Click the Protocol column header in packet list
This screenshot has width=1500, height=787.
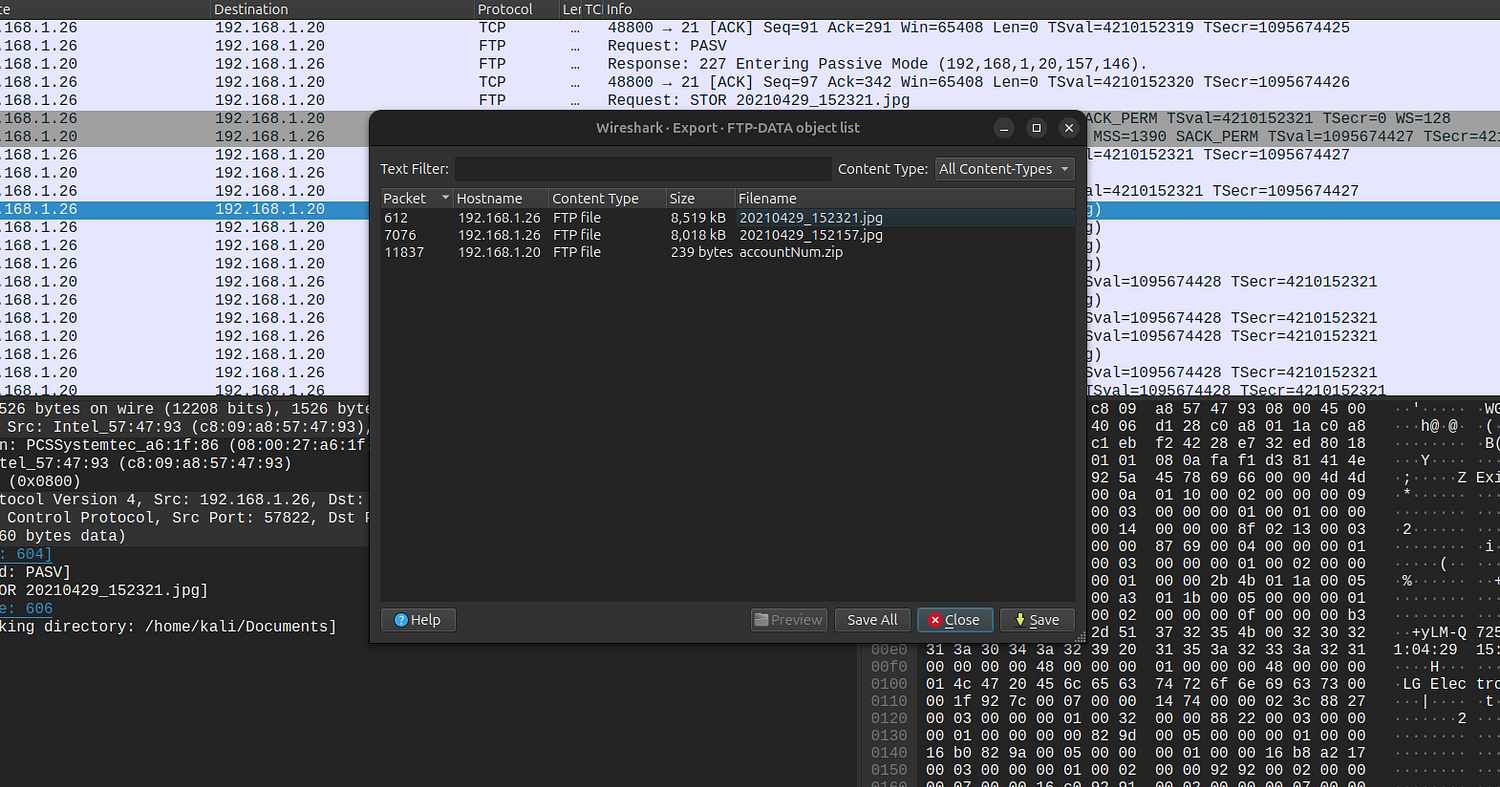coord(506,9)
